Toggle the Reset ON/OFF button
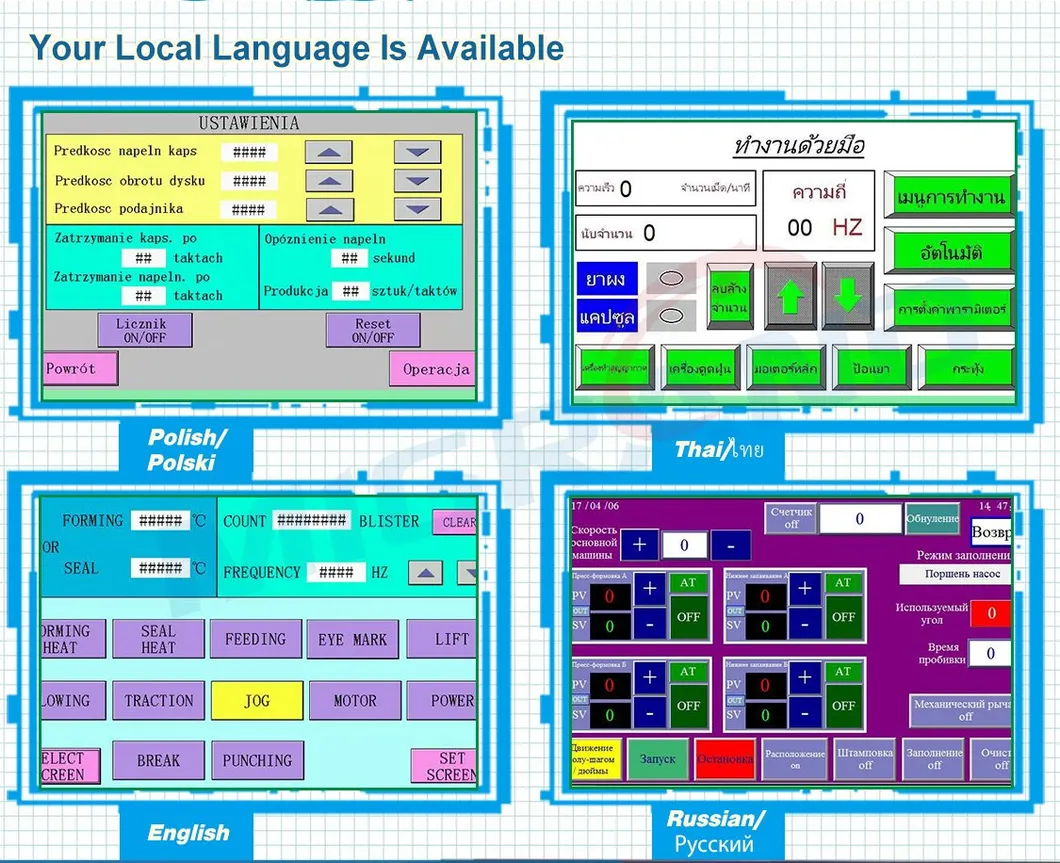The height and width of the screenshot is (863, 1060). (373, 330)
